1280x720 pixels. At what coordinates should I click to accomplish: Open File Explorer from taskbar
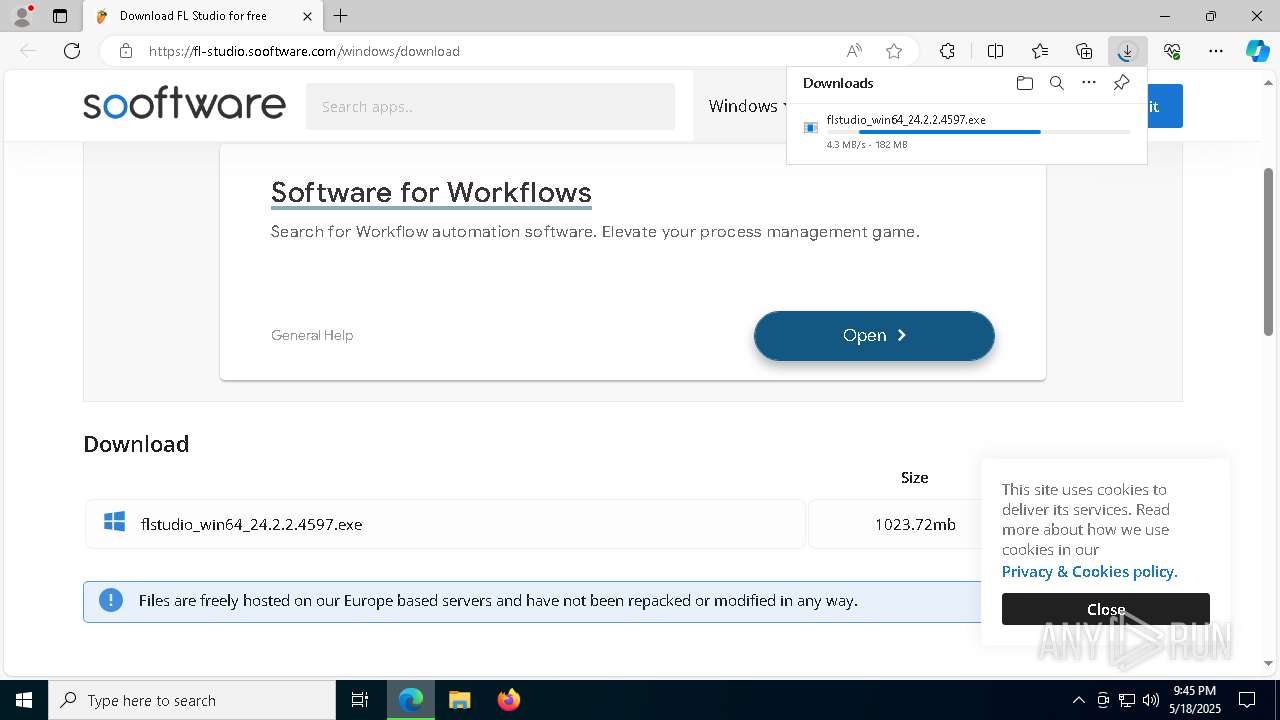[x=460, y=700]
